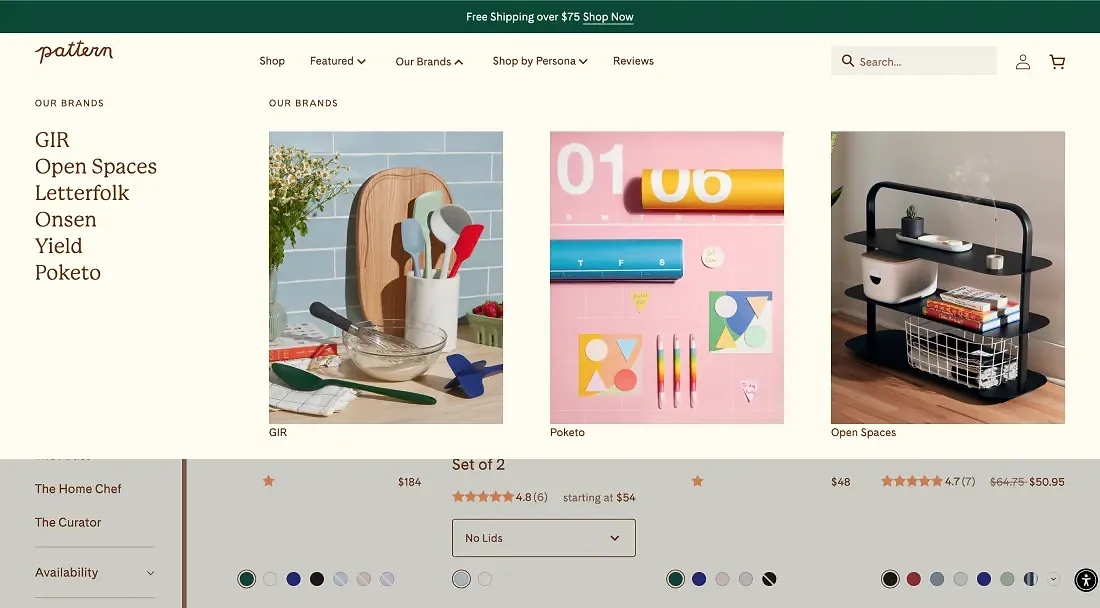Select Onsen in the brands list
1100x608 pixels.
[x=65, y=219]
